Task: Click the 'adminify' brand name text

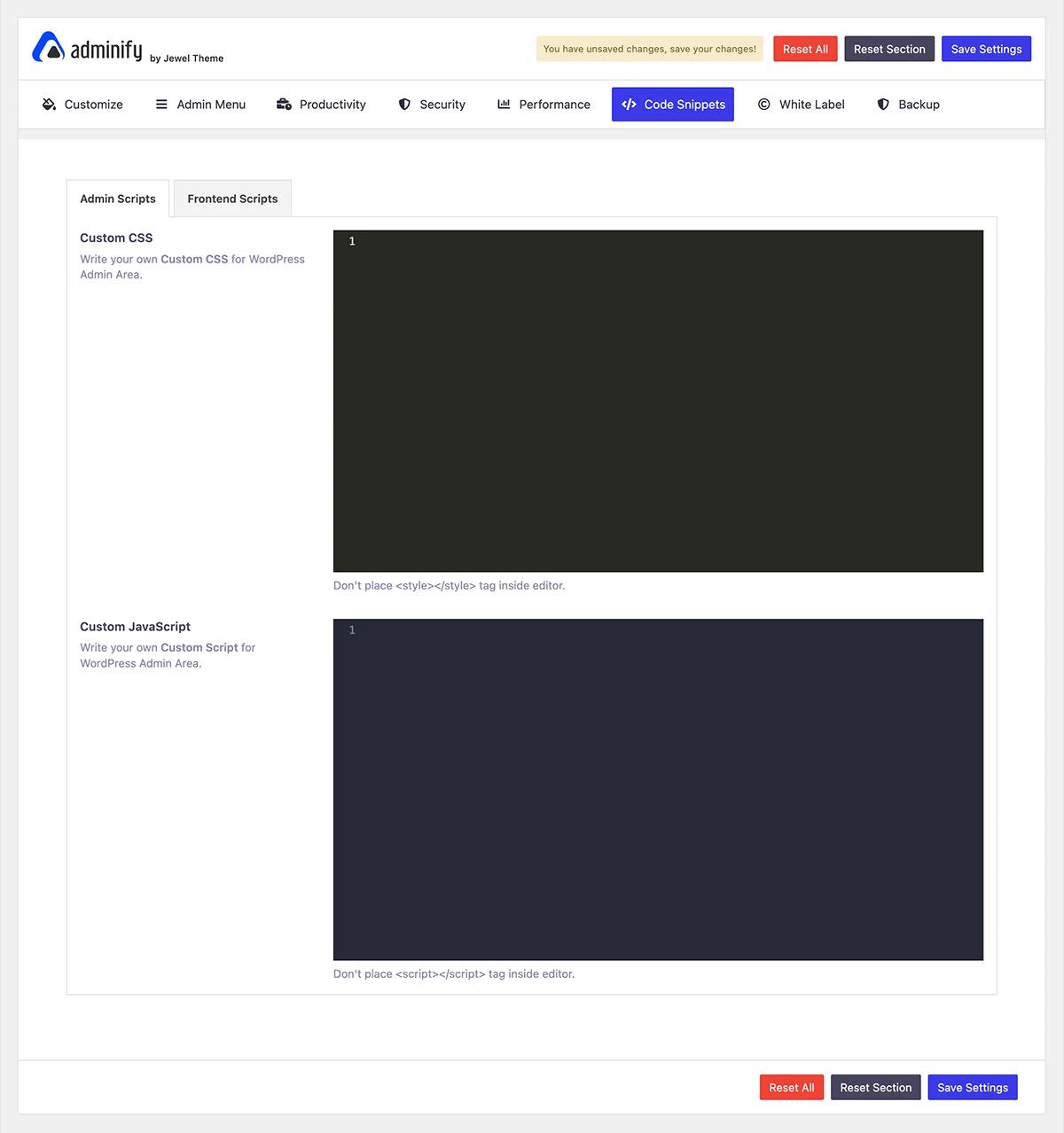Action: (x=106, y=50)
